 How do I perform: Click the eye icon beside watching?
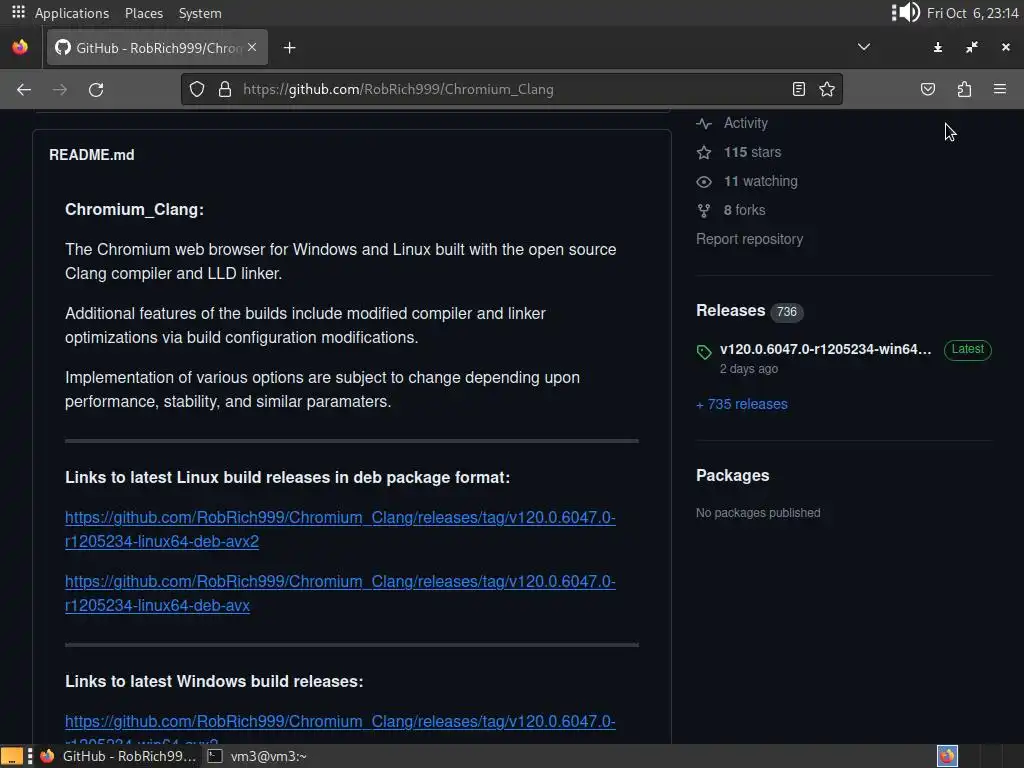tap(703, 182)
